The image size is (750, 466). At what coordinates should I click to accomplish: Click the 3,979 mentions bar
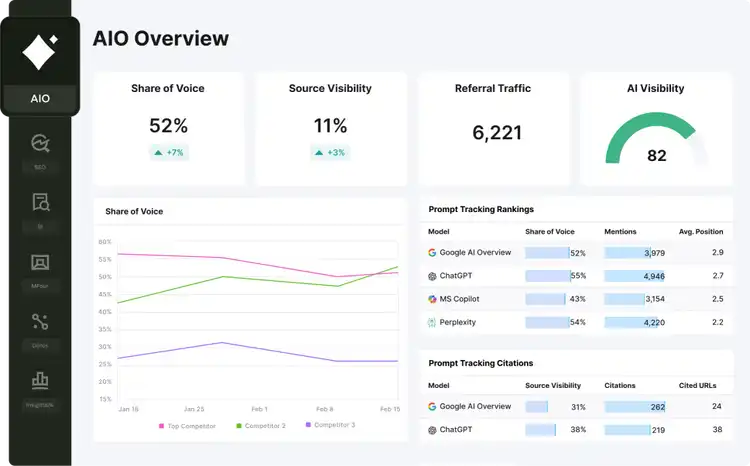tap(627, 253)
